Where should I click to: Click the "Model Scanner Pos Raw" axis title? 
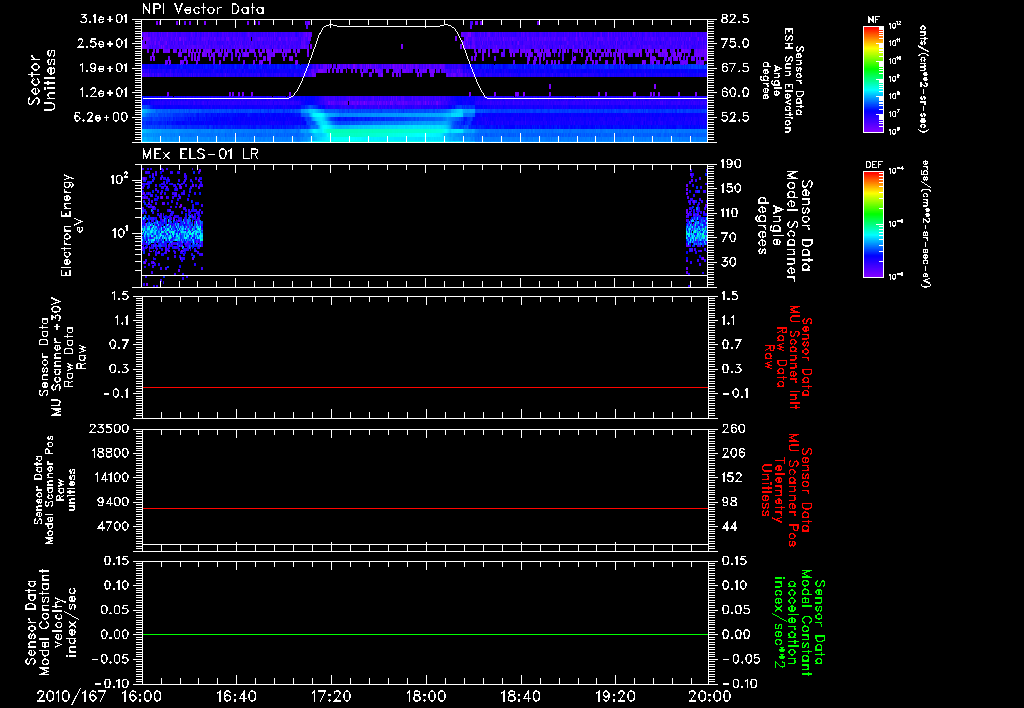pyautogui.click(x=55, y=490)
